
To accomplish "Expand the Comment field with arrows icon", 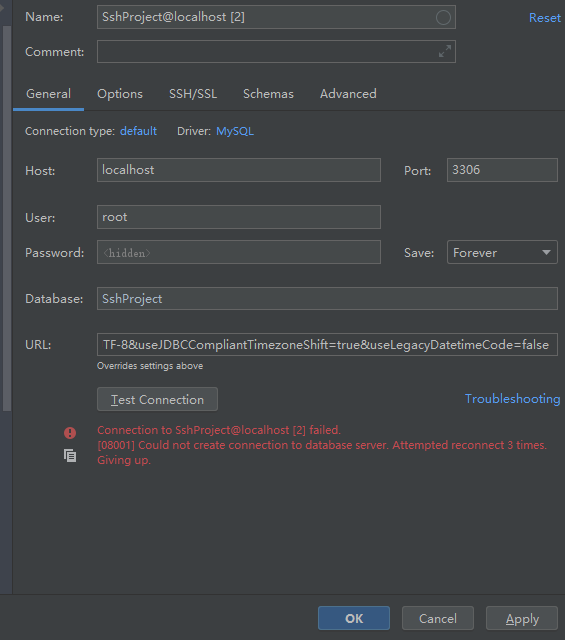I will [445, 51].
